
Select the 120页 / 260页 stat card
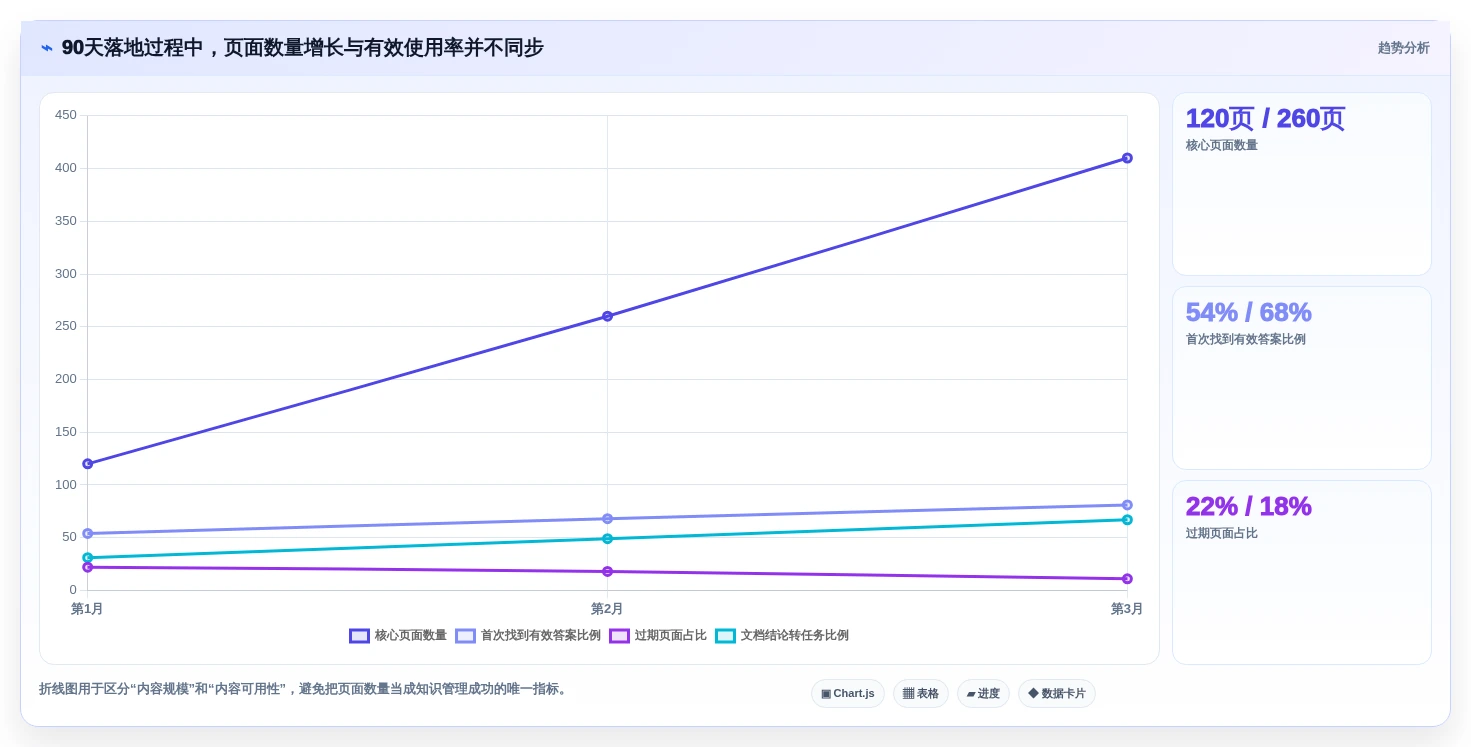point(1302,184)
